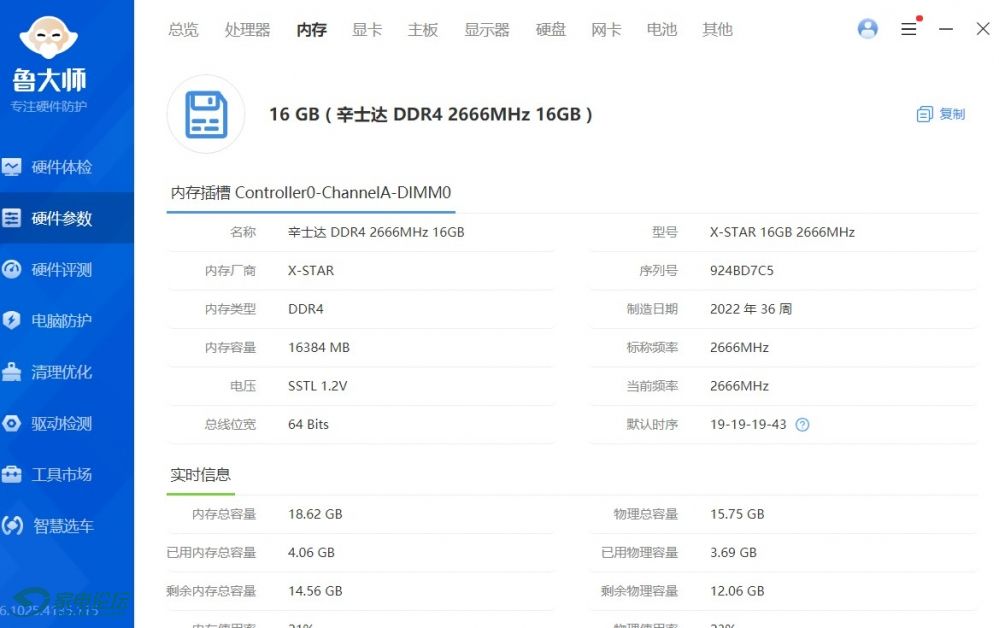Screen dimensions: 999x628
Task: Click 剩余物理容量 value 12.06 GB
Action: coord(737,591)
